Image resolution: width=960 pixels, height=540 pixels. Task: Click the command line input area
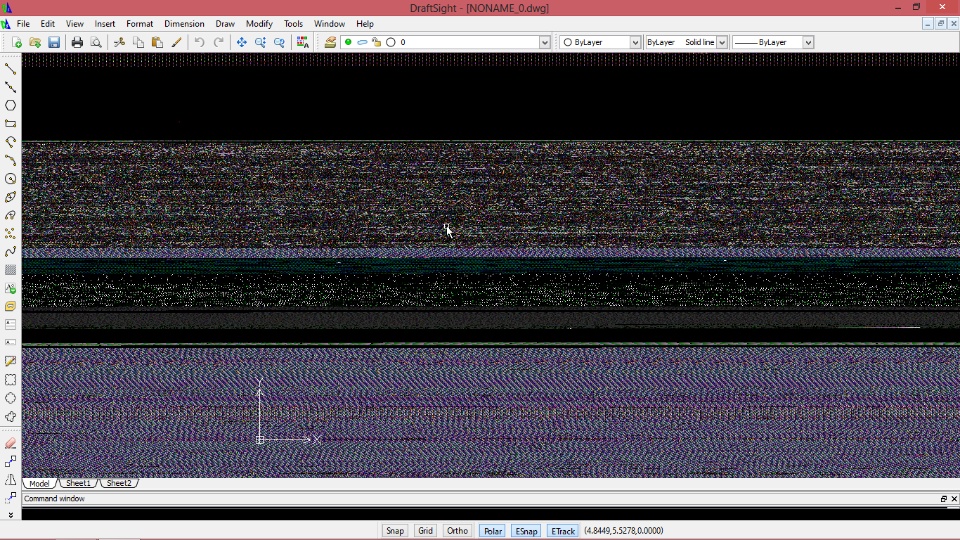[x=490, y=514]
